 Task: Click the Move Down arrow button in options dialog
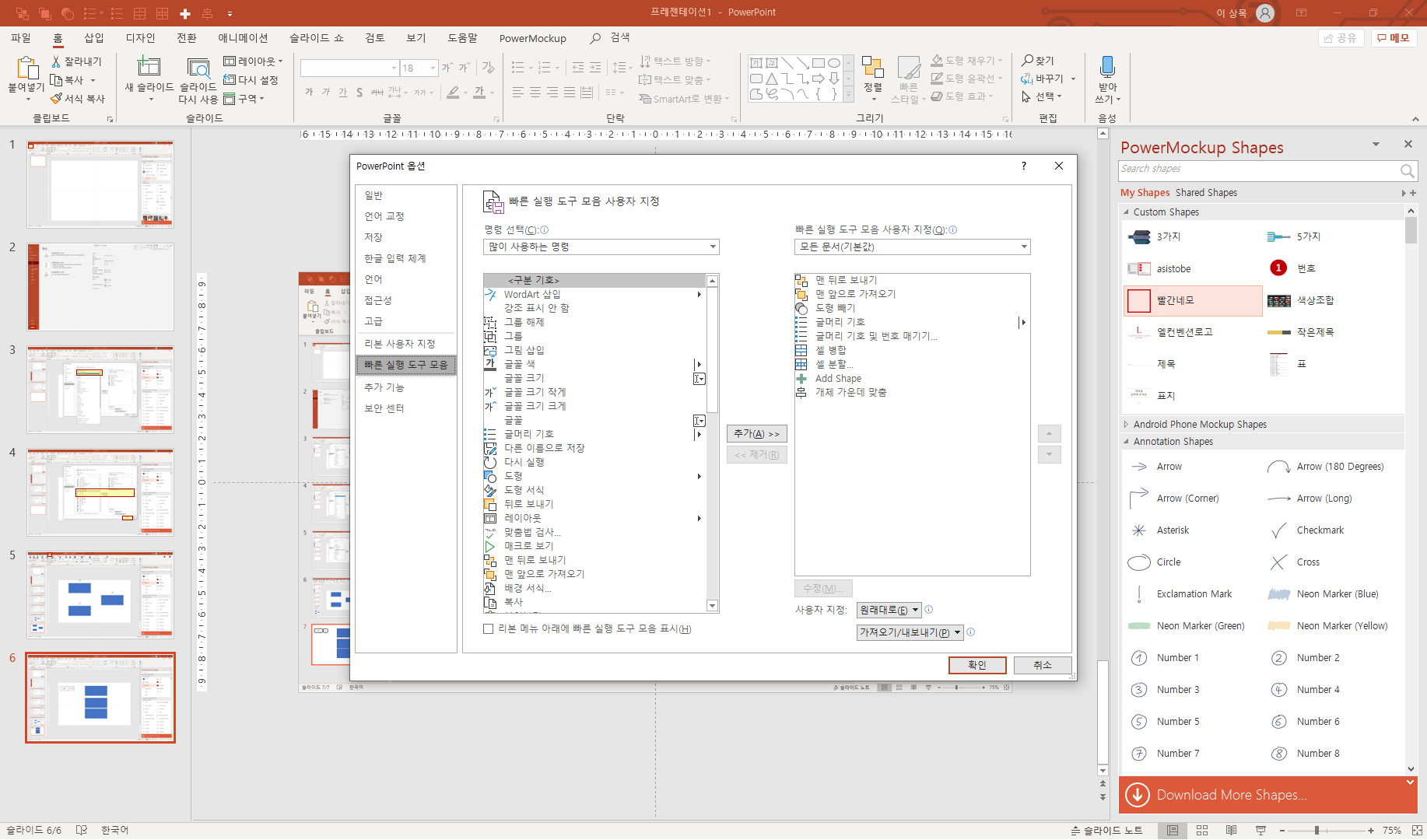[1049, 454]
